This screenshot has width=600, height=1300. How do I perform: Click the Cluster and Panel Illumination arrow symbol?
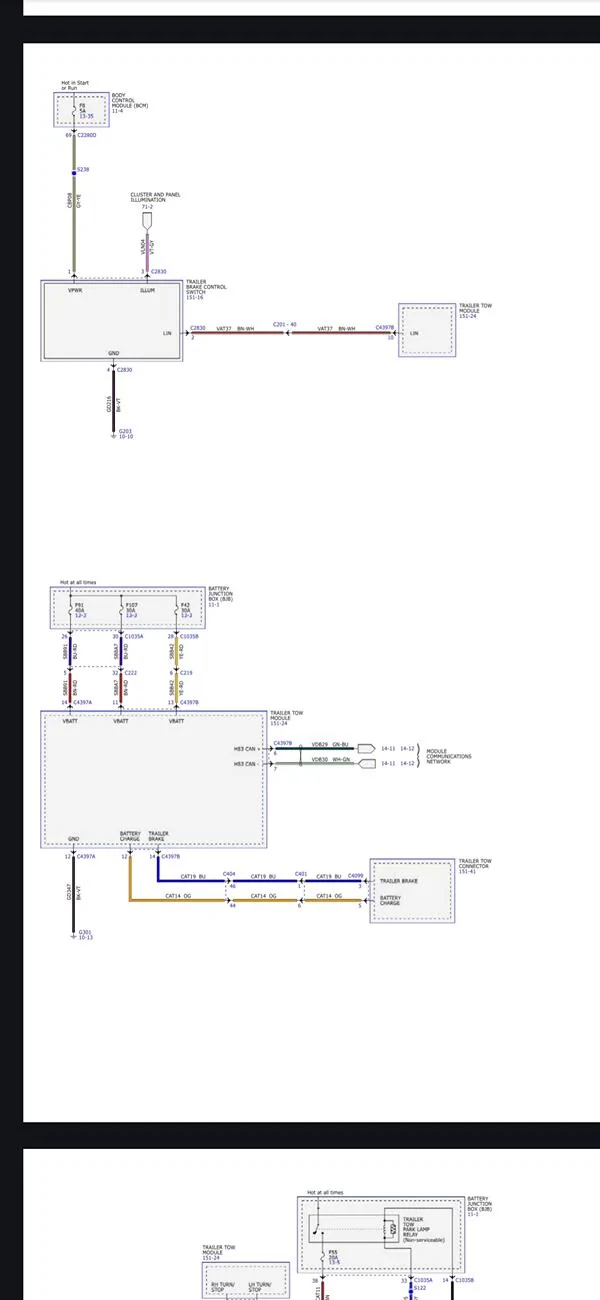click(147, 221)
